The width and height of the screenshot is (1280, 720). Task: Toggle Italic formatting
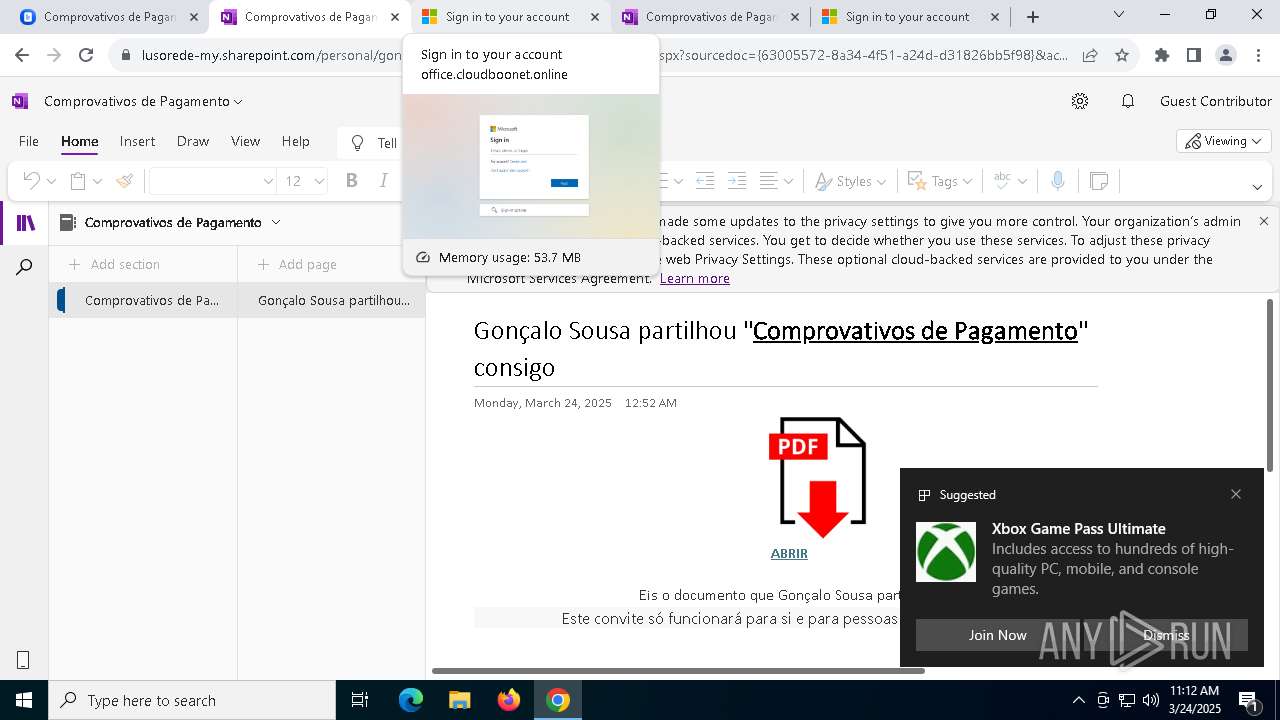coord(384,181)
